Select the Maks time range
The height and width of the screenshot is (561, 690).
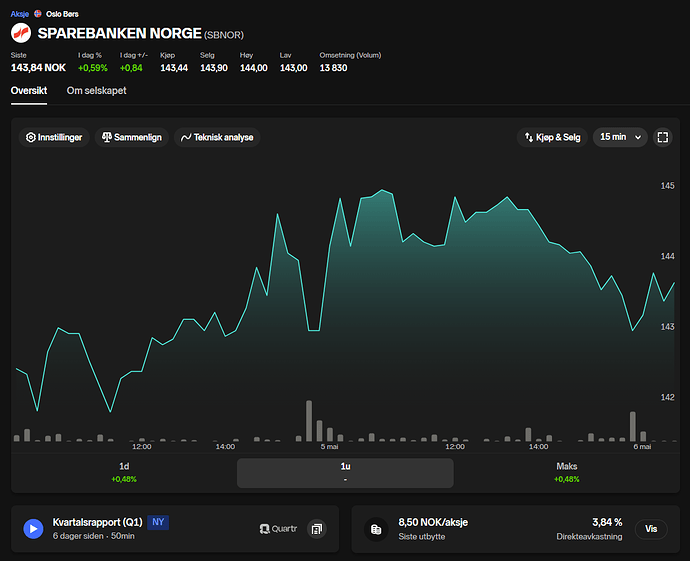point(566,473)
